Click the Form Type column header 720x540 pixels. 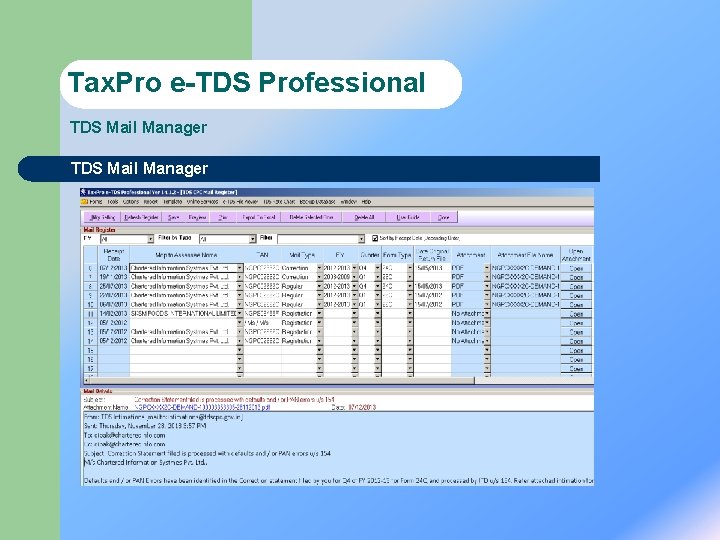coord(397,255)
